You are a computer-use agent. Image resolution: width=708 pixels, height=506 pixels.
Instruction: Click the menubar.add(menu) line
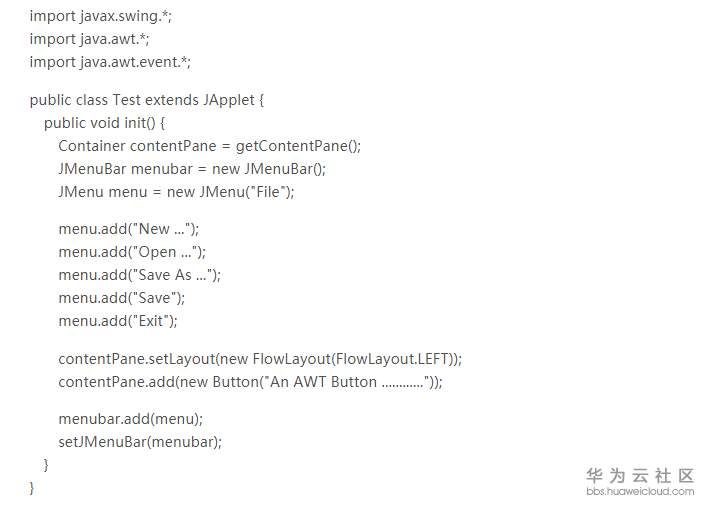click(x=130, y=418)
